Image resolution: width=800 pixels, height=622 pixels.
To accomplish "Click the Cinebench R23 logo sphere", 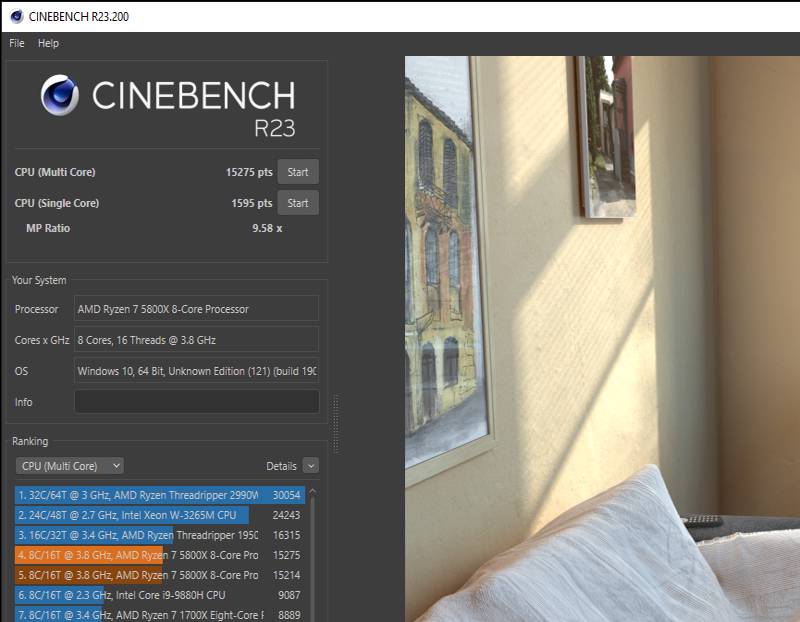I will pos(60,96).
